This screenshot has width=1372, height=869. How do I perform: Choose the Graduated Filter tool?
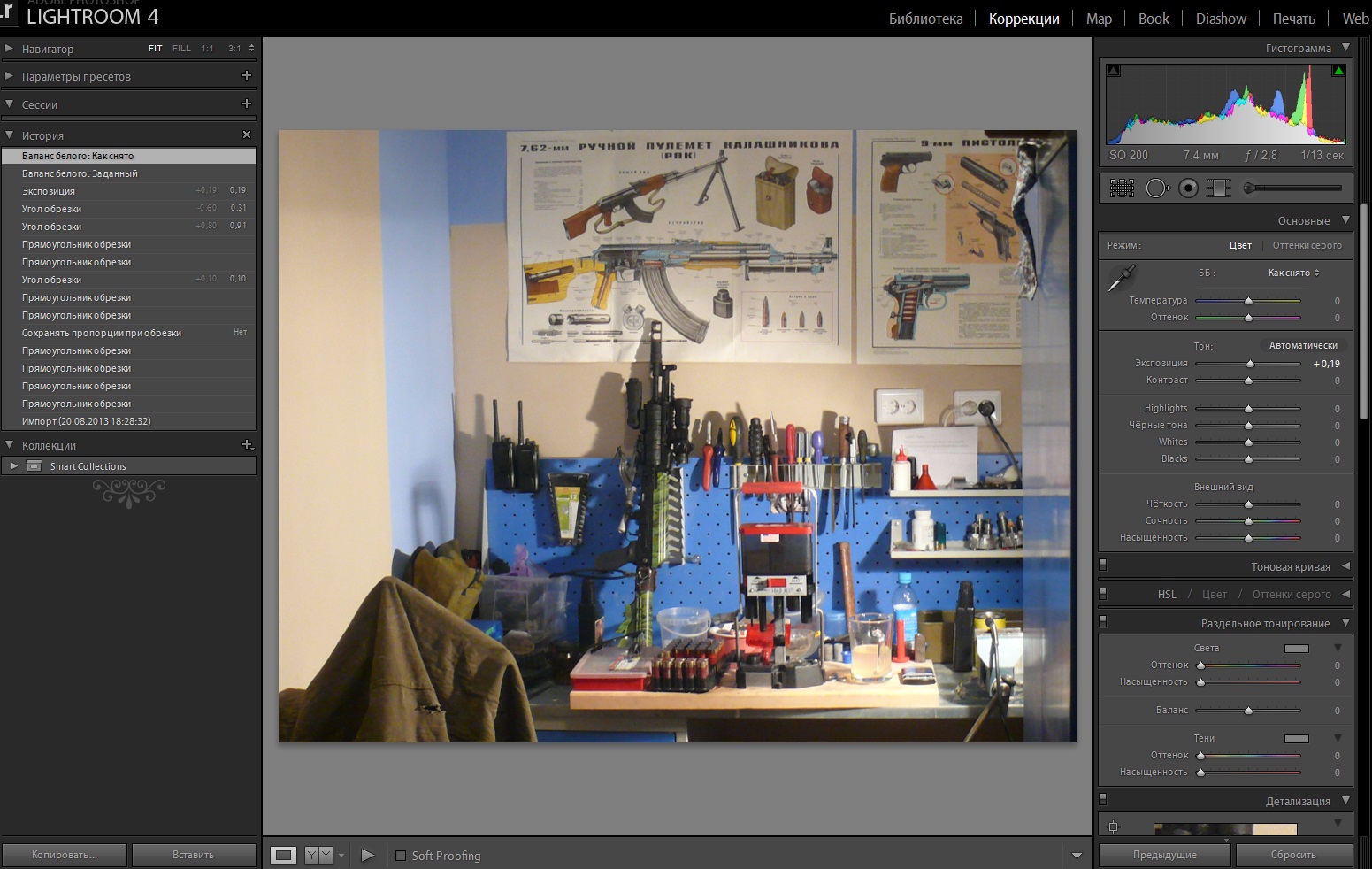pos(1219,188)
